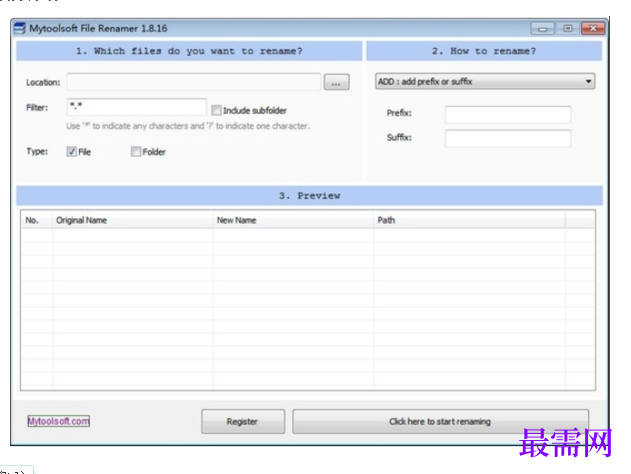The height and width of the screenshot is (474, 631).
Task: Uncheck the File type checkbox
Action: coord(72,152)
